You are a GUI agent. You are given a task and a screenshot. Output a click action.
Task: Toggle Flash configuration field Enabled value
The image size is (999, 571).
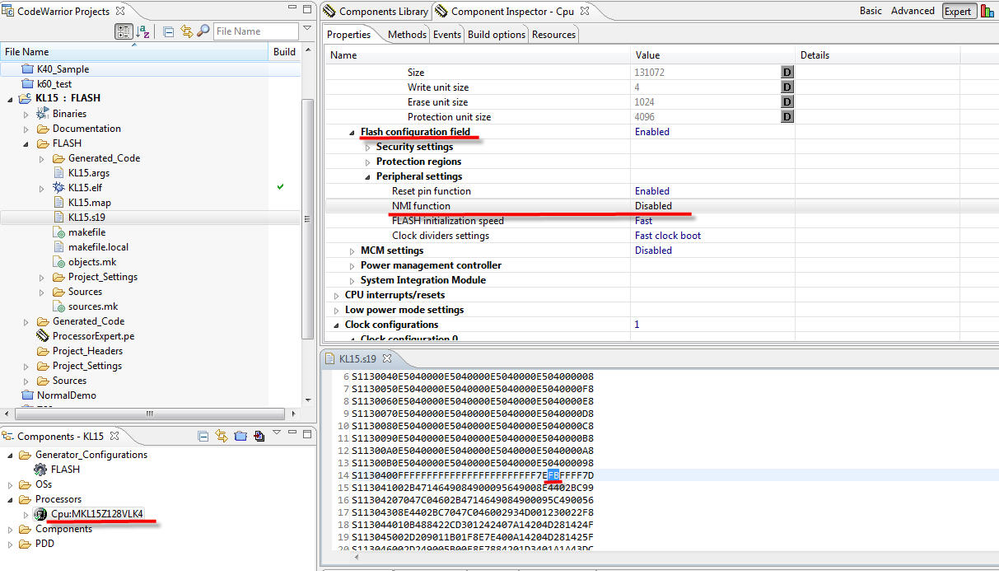pos(652,132)
